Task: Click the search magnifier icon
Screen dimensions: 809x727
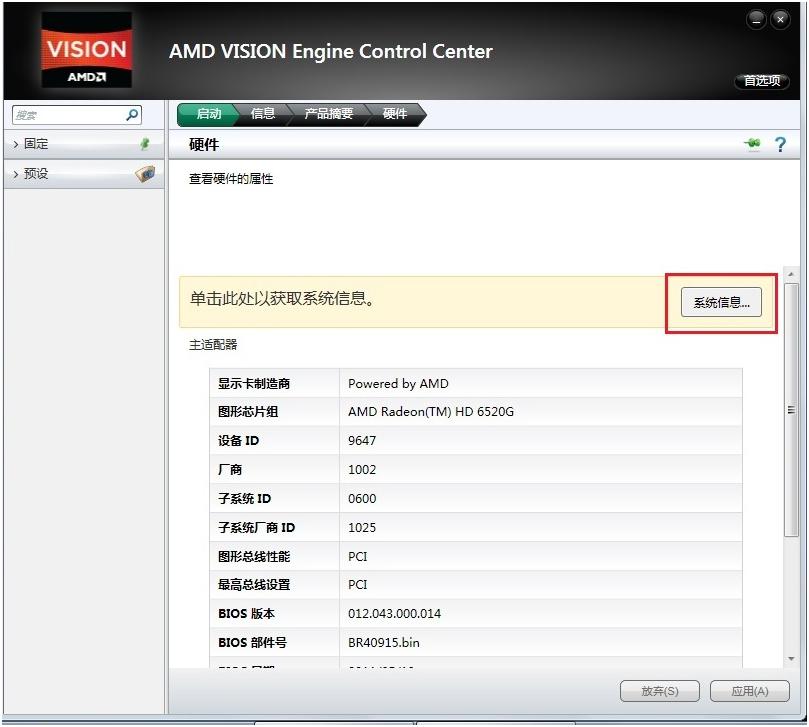Action: [x=132, y=115]
